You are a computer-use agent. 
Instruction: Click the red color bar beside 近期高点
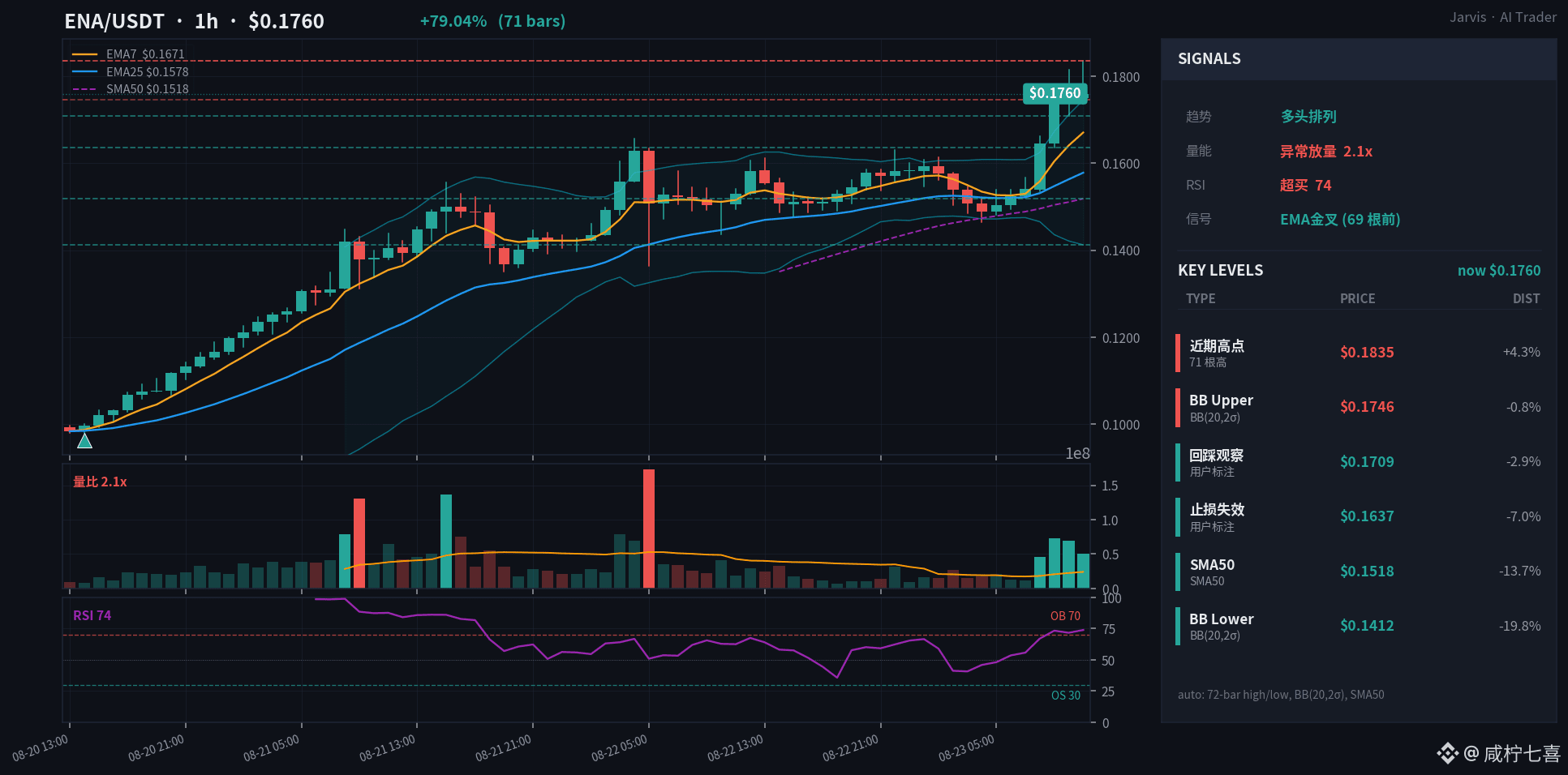pos(1178,353)
